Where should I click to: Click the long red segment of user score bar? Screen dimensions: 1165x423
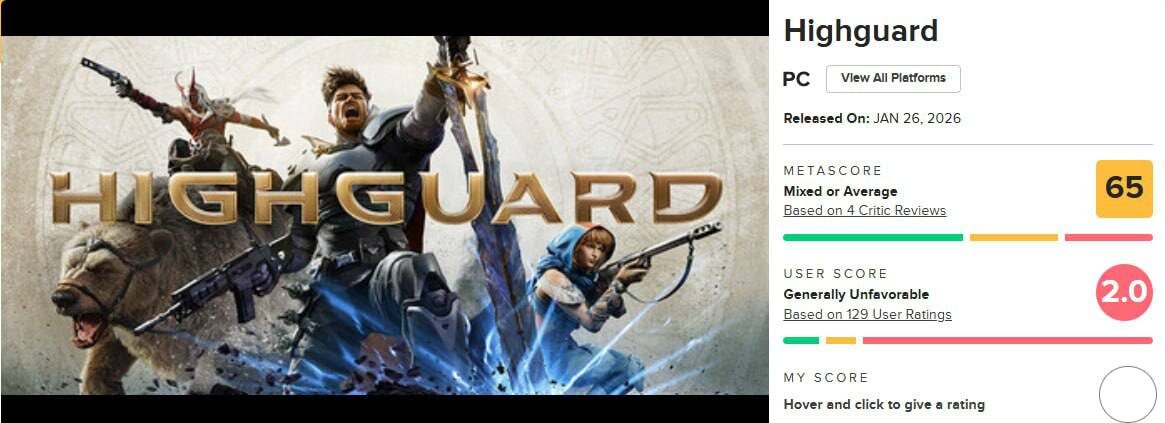pos(1007,340)
